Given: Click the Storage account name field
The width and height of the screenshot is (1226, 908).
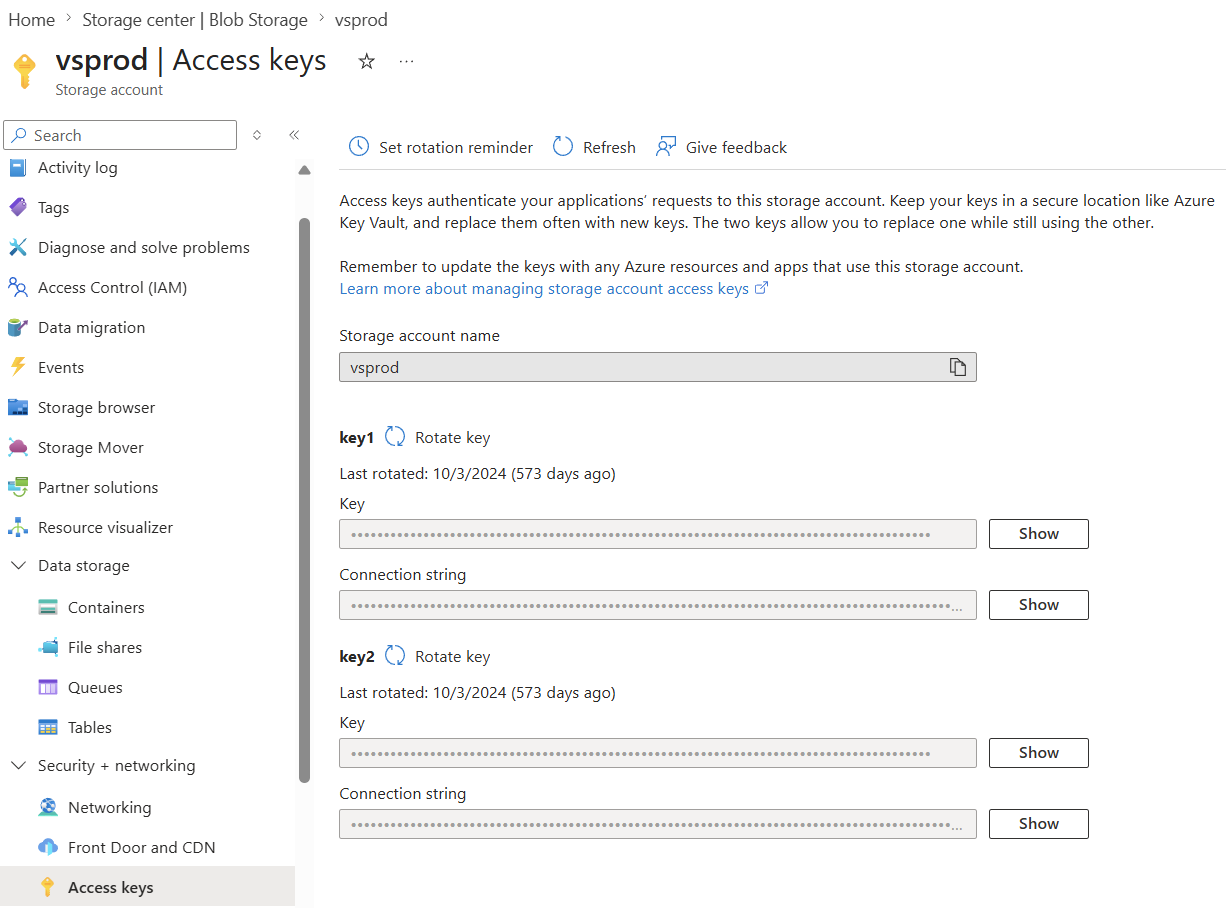Looking at the screenshot, I should (x=658, y=367).
